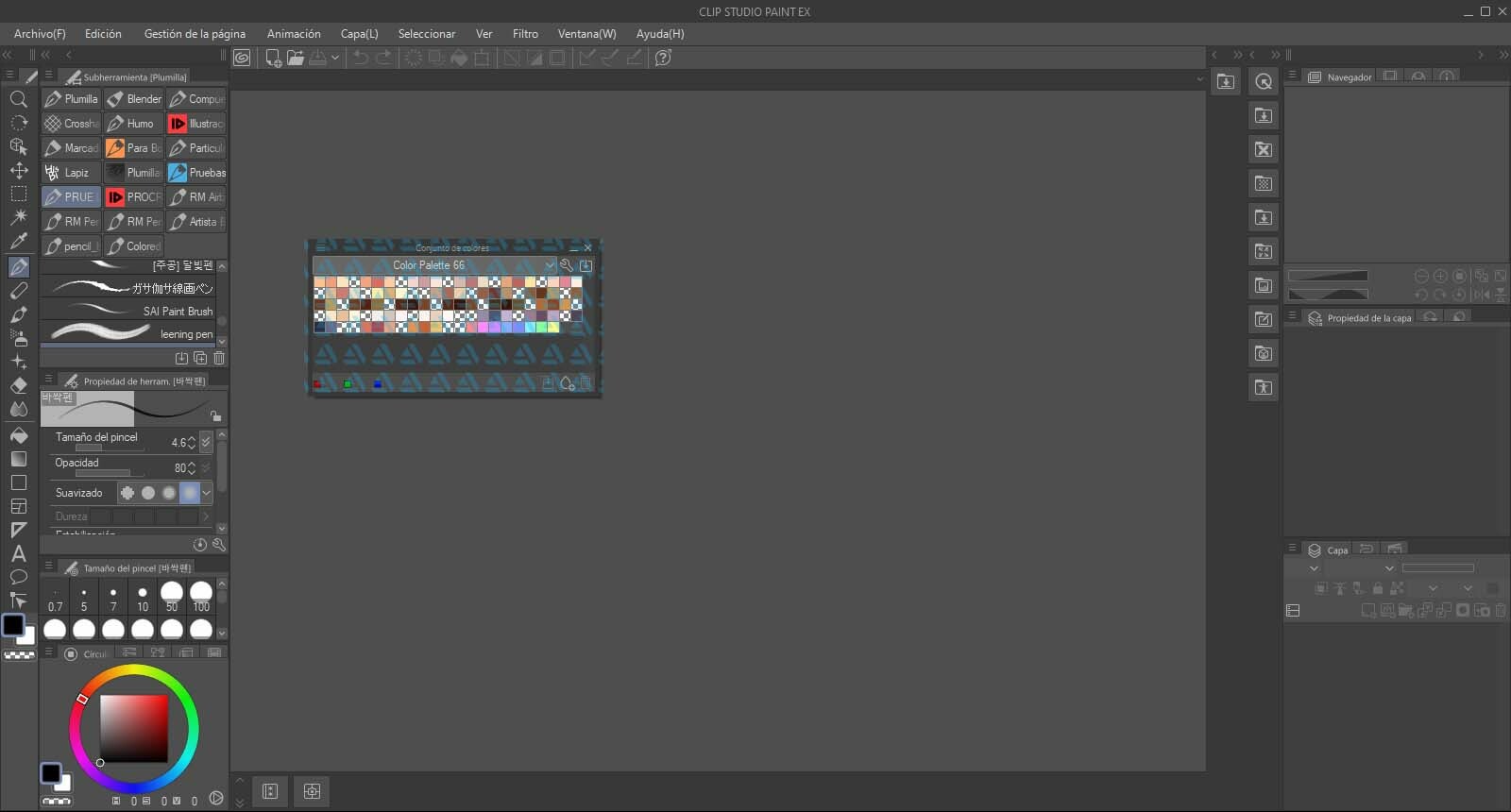1511x812 pixels.
Task: Click the color wheel saturation square
Action: click(x=134, y=729)
